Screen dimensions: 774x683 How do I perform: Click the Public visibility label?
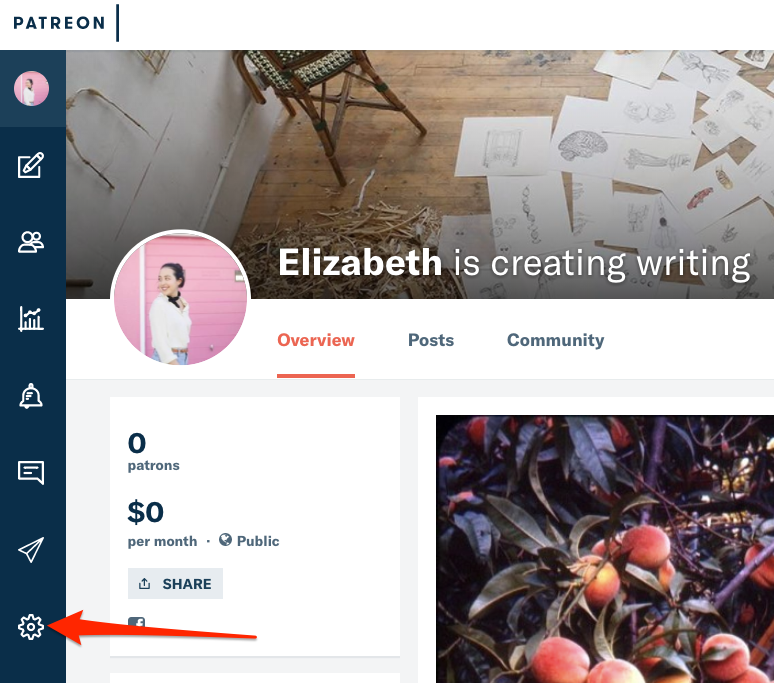[250, 541]
